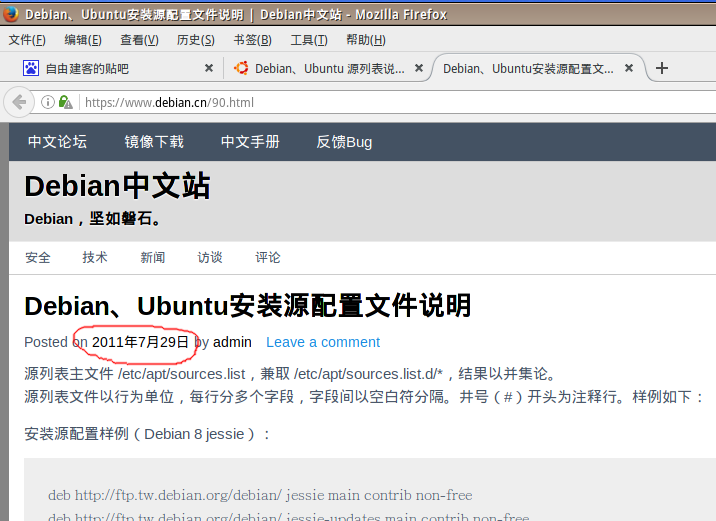Open a new tab with plus button
716x521 pixels.
click(x=662, y=68)
